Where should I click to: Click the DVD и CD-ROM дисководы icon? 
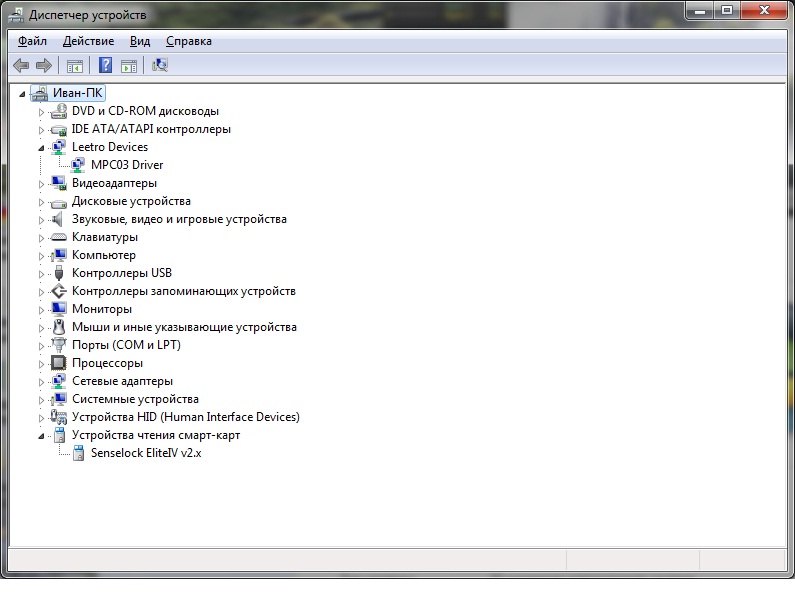point(59,111)
